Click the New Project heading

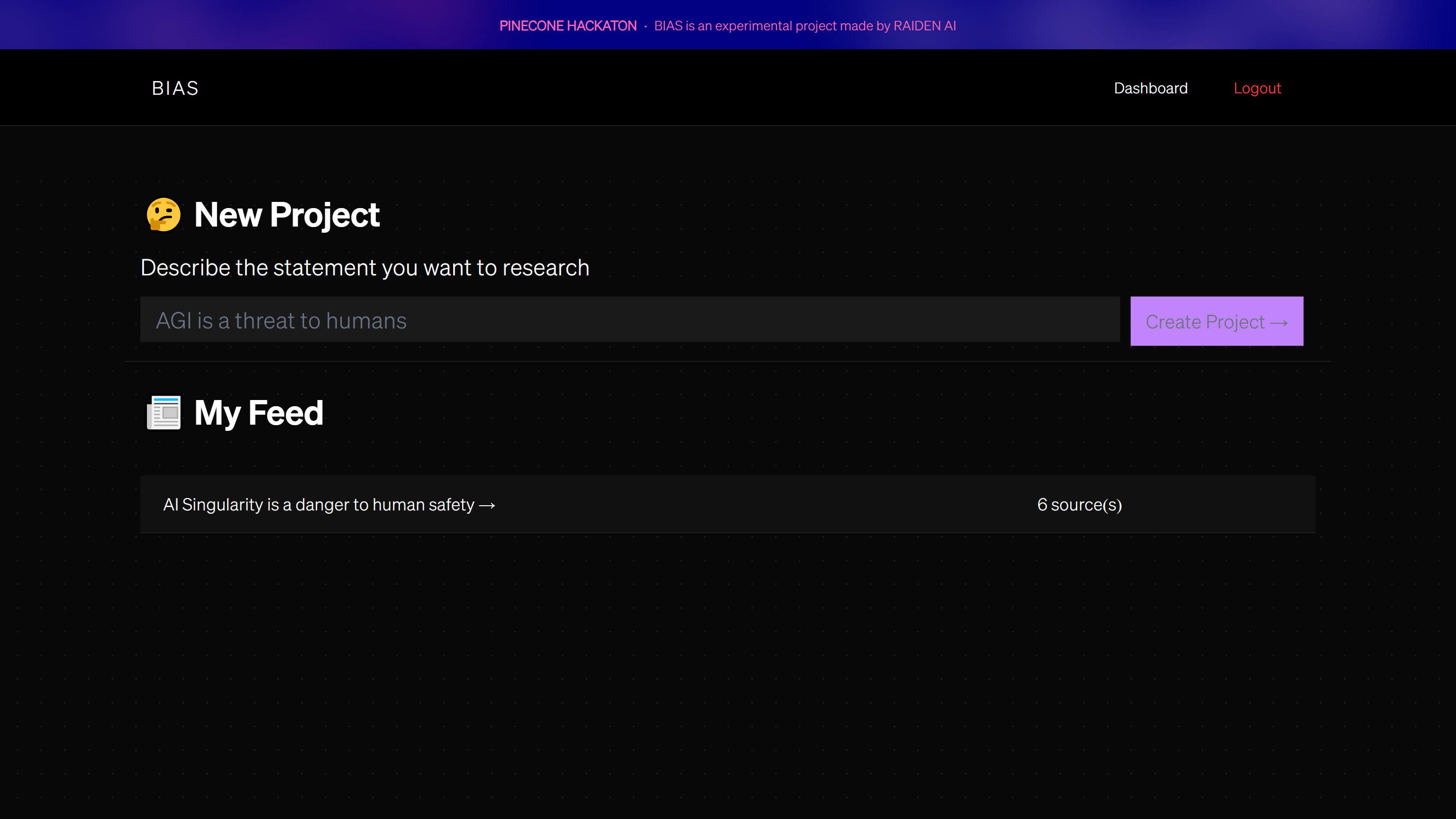(x=287, y=215)
